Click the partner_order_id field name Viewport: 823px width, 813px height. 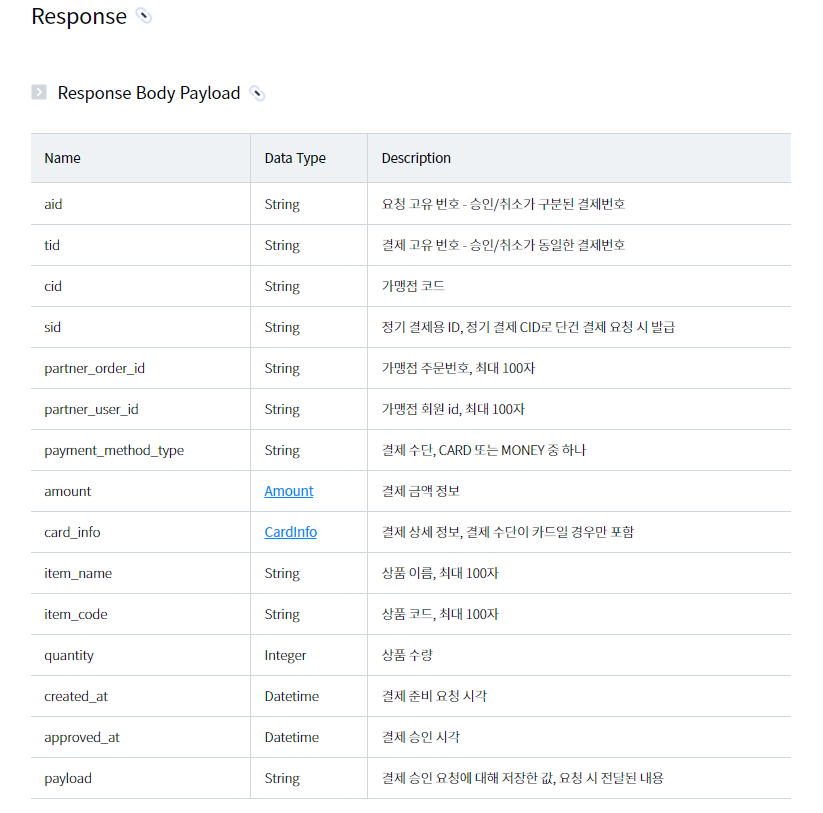point(94,368)
